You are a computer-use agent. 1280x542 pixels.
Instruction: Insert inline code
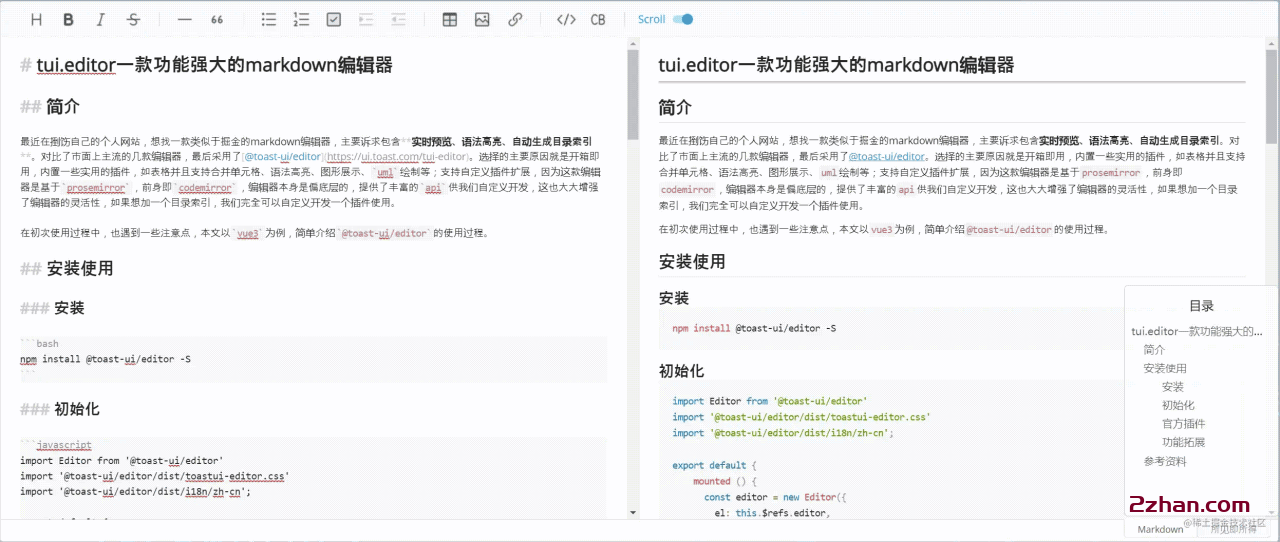click(566, 19)
